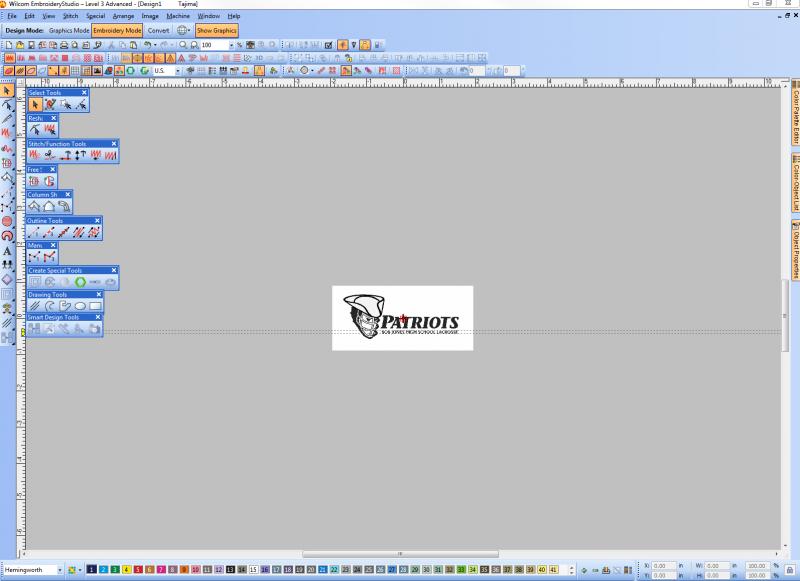Screen dimensions: 800x581
Task: Toggle the grid display icon in the view toolbar
Action: tap(75, 70)
